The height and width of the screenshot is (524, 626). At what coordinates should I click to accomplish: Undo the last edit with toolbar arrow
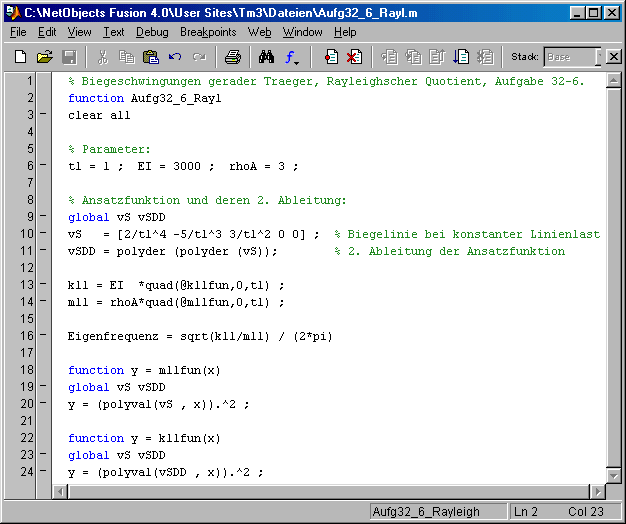tap(176, 57)
